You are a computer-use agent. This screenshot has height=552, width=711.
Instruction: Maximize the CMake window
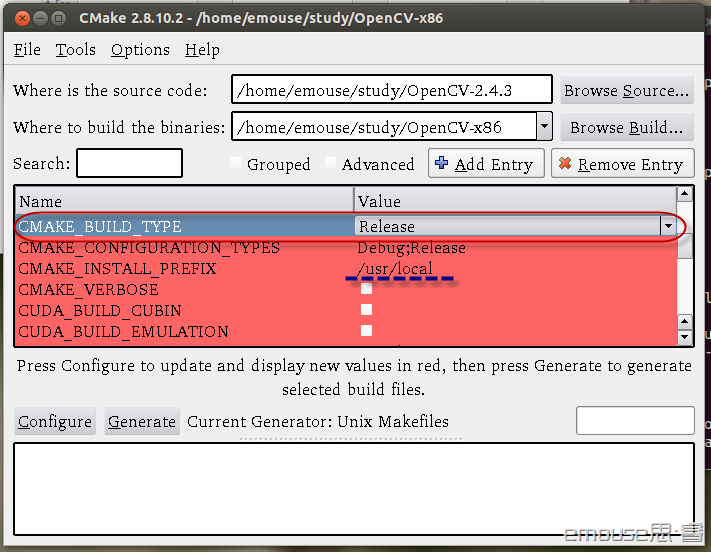[x=58, y=19]
